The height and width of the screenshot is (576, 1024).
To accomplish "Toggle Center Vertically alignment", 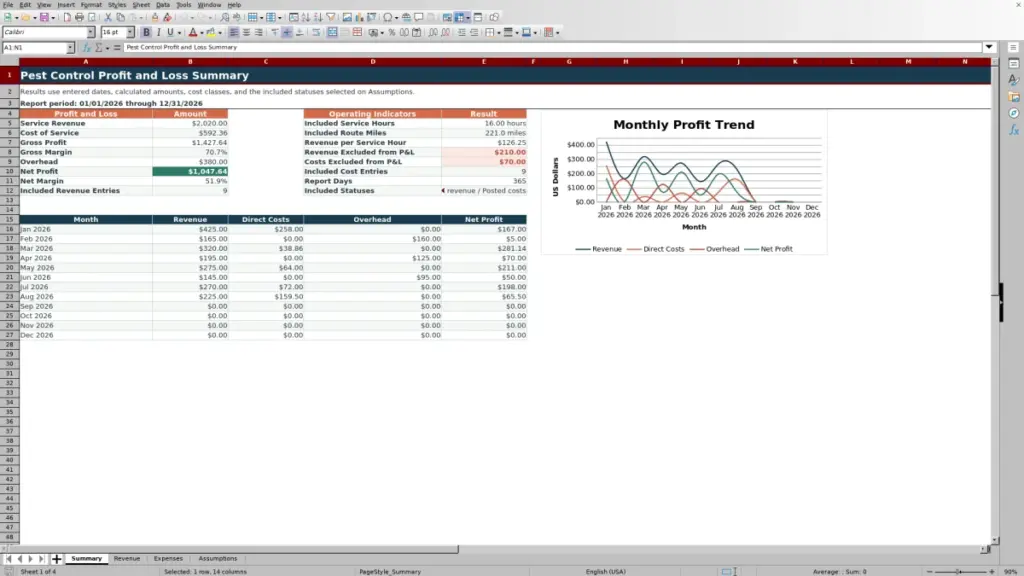I will (x=287, y=33).
